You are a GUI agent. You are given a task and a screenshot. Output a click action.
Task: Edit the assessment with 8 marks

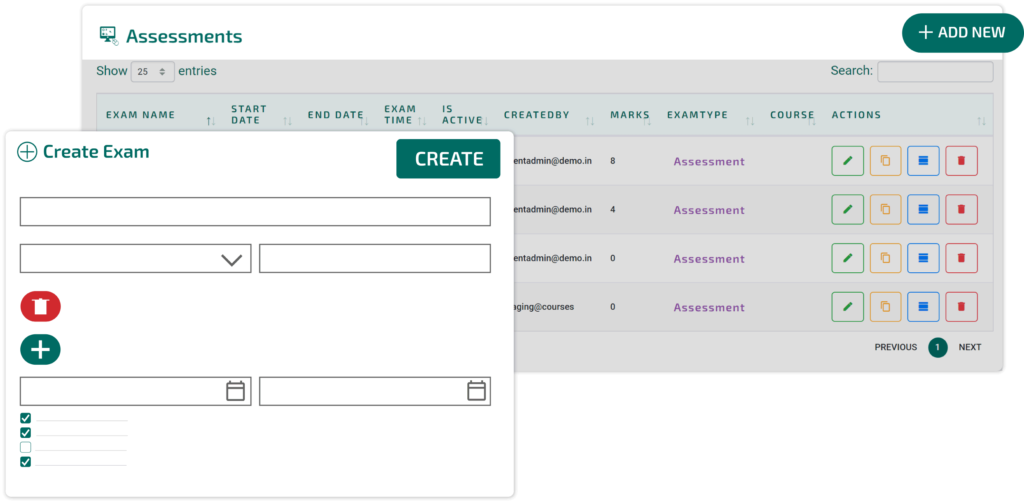848,161
